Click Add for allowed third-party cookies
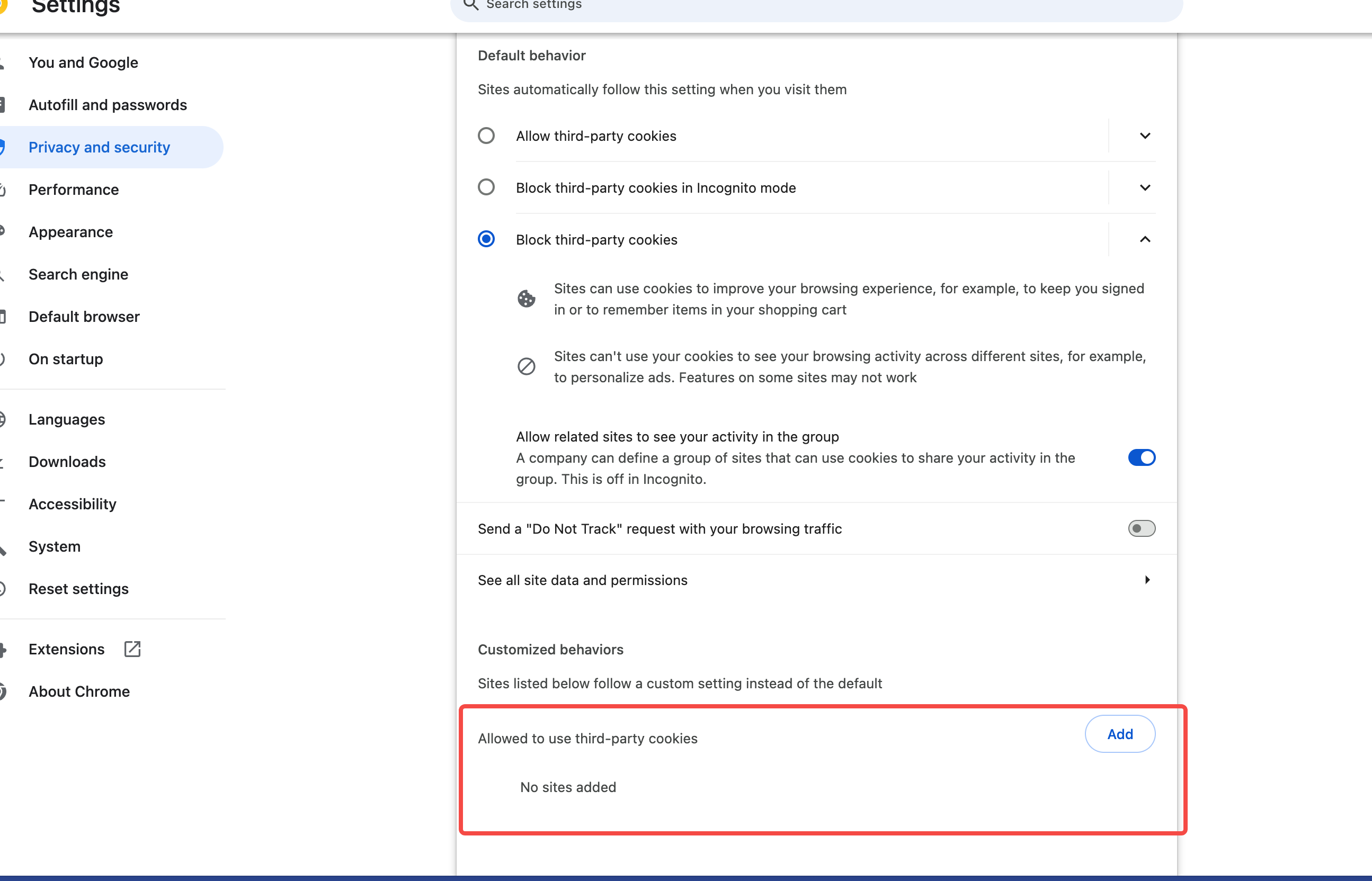Image resolution: width=1372 pixels, height=881 pixels. click(x=1119, y=734)
